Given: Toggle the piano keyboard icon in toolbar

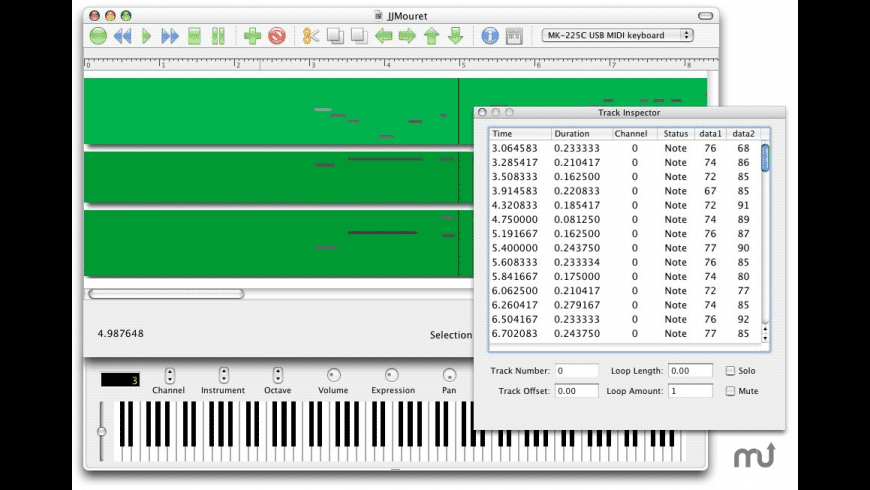Looking at the screenshot, I should (x=514, y=36).
